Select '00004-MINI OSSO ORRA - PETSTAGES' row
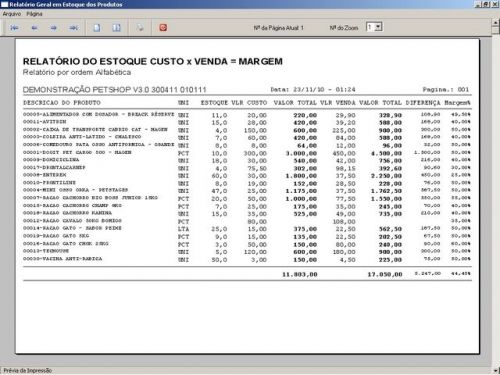This screenshot has height=375, width=500. coord(247,191)
